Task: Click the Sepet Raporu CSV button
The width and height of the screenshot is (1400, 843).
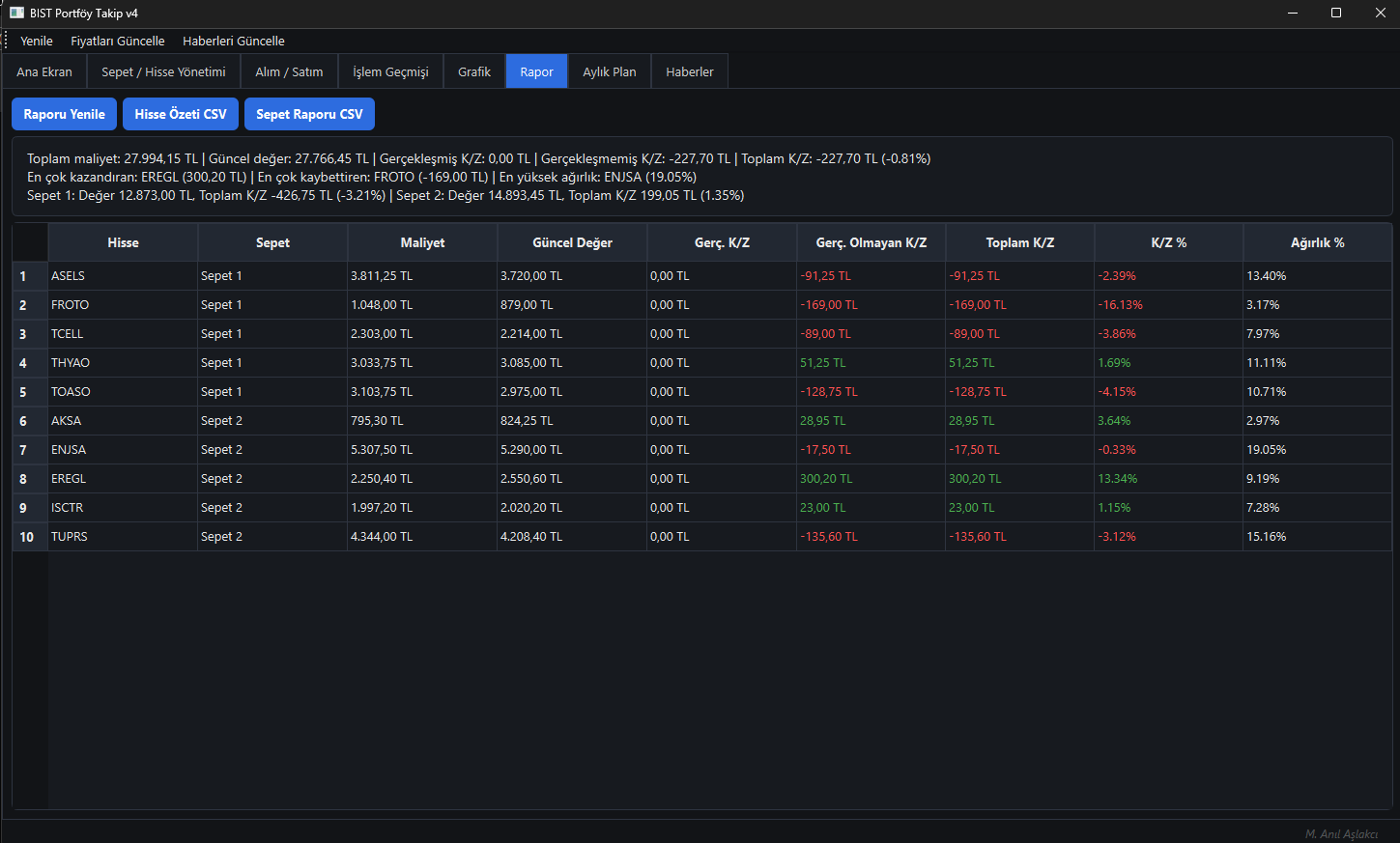Action: pyautogui.click(x=309, y=114)
